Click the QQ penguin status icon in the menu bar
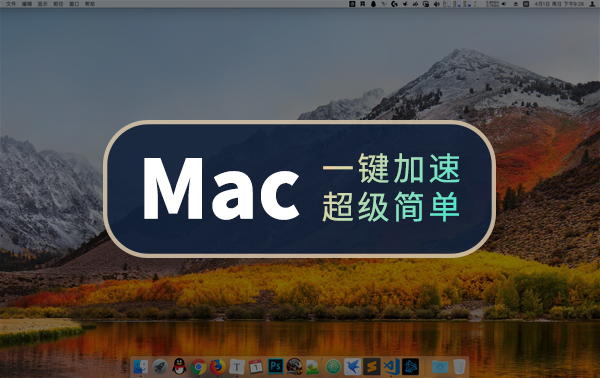600x378 pixels. point(373,4)
